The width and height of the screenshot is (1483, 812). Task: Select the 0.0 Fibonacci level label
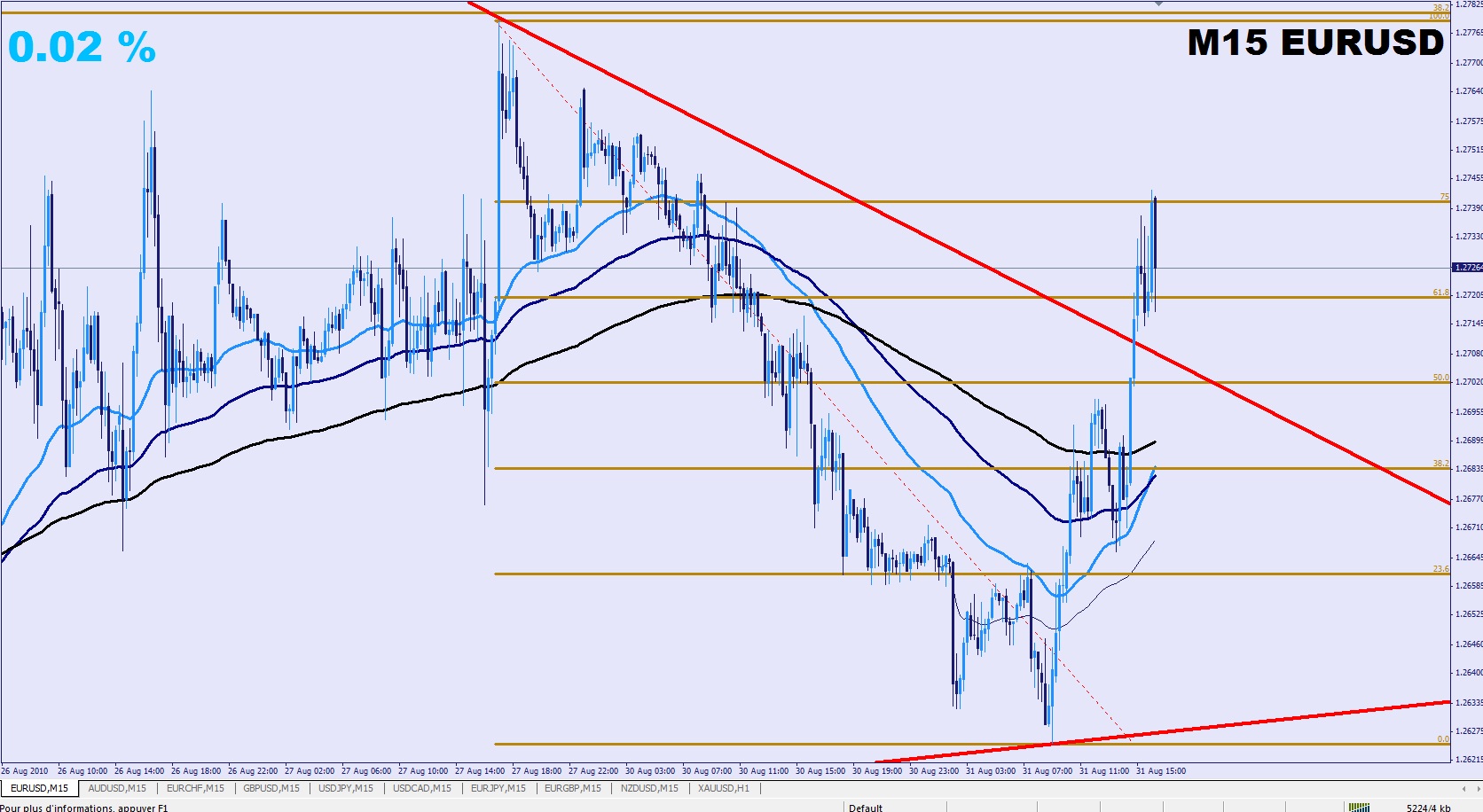[1443, 739]
